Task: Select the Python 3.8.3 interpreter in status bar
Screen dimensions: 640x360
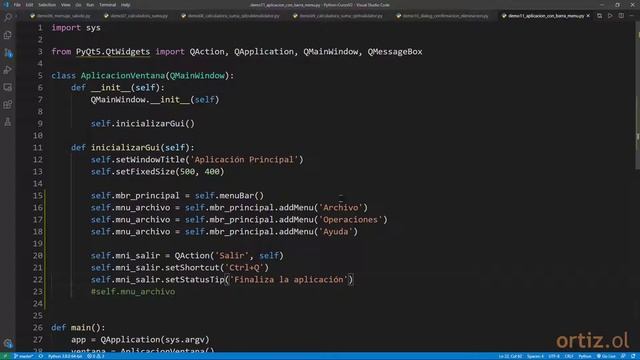Action: tap(65, 356)
